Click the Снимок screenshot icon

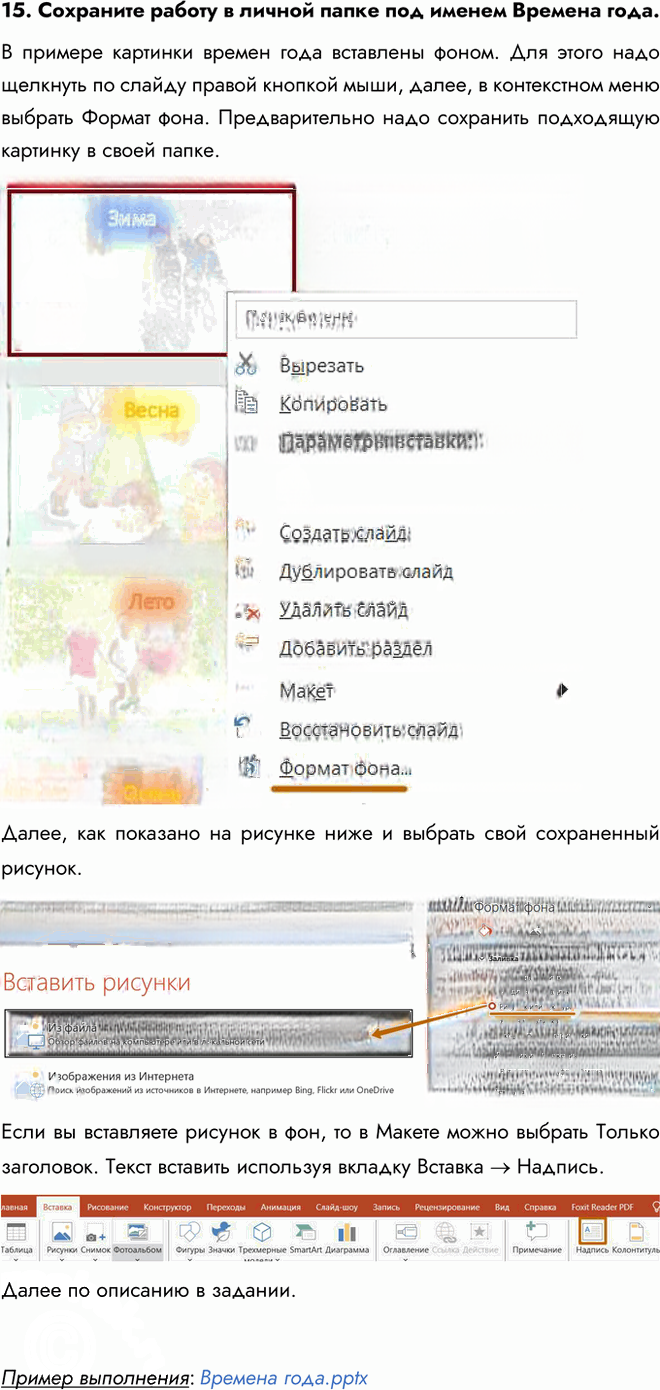(x=96, y=1235)
